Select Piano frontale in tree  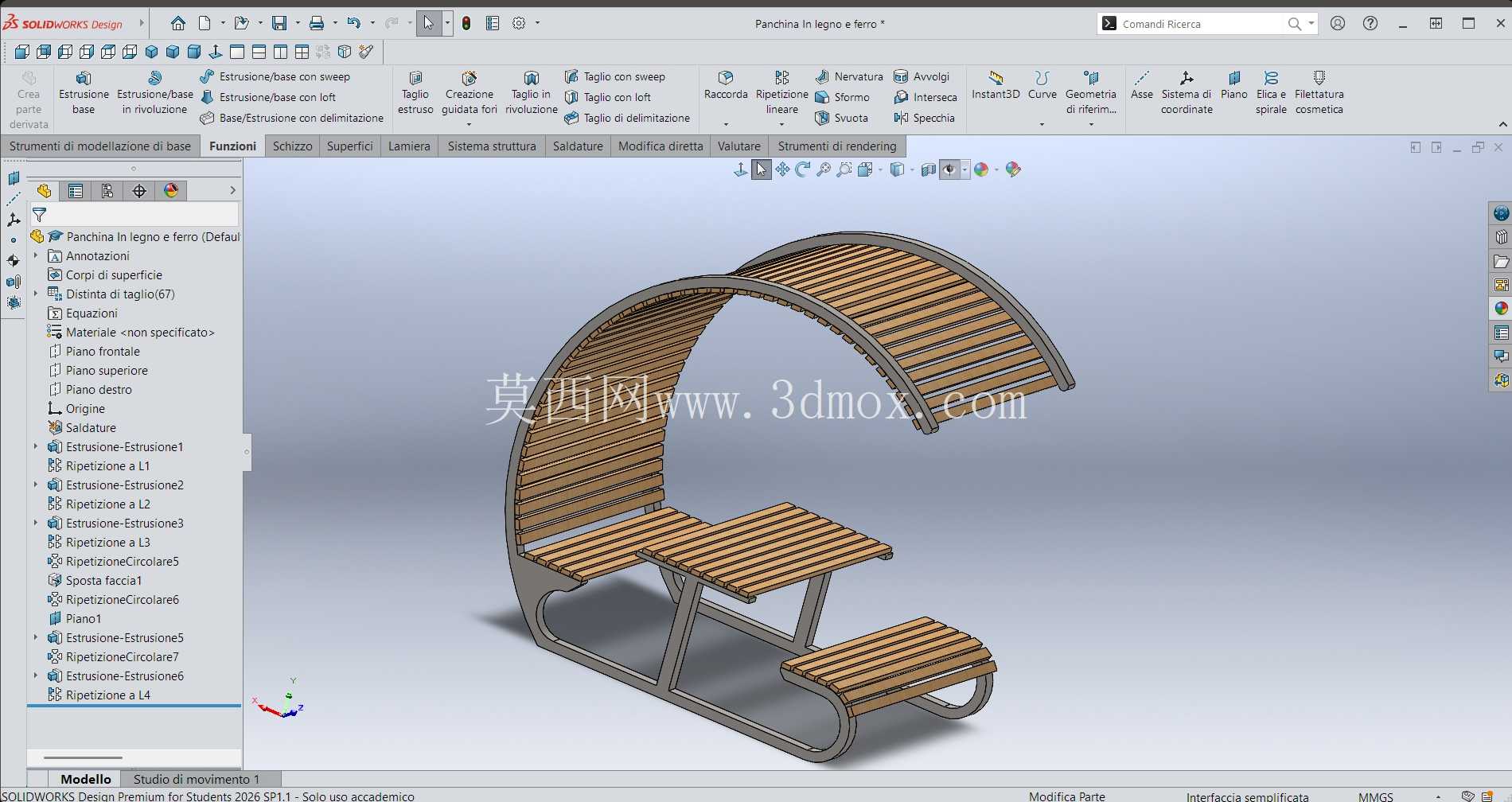pyautogui.click(x=103, y=351)
